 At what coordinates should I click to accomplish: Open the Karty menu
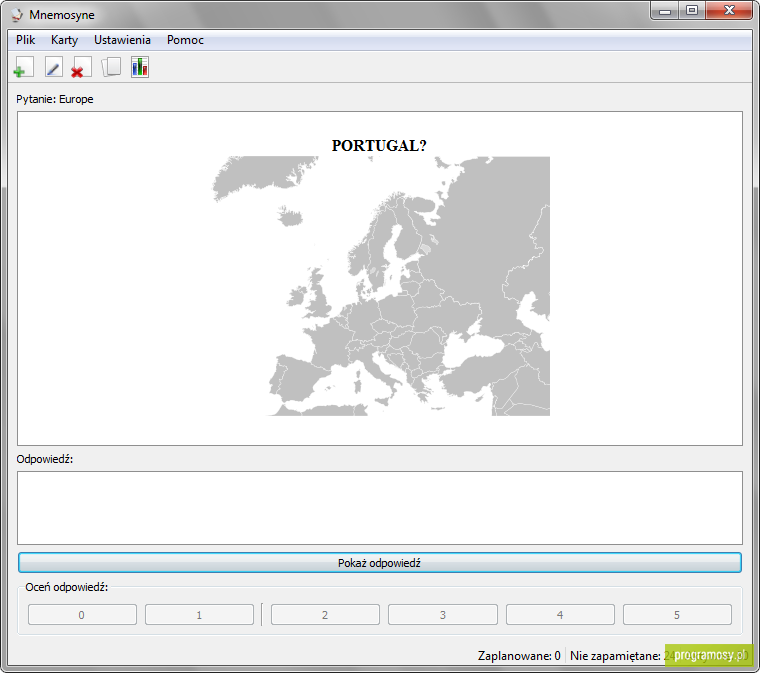point(64,40)
